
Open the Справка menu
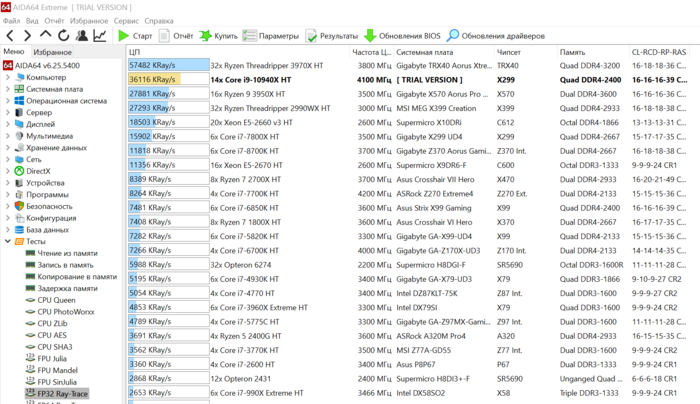[158, 21]
